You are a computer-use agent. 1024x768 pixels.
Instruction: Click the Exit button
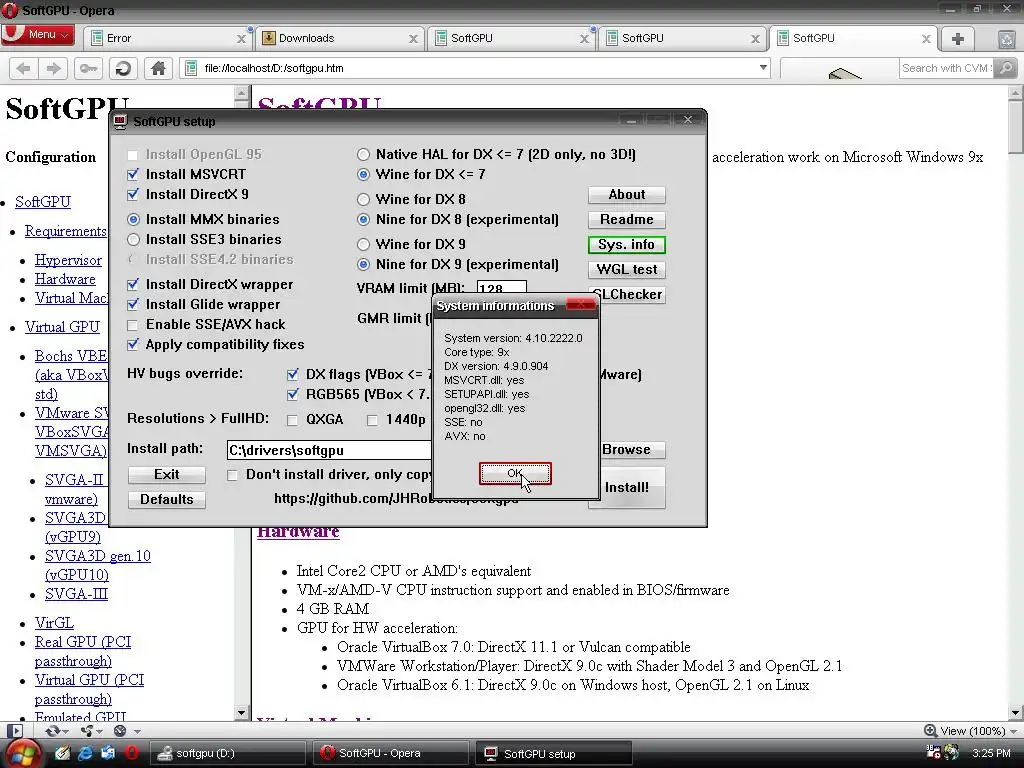[x=167, y=475]
